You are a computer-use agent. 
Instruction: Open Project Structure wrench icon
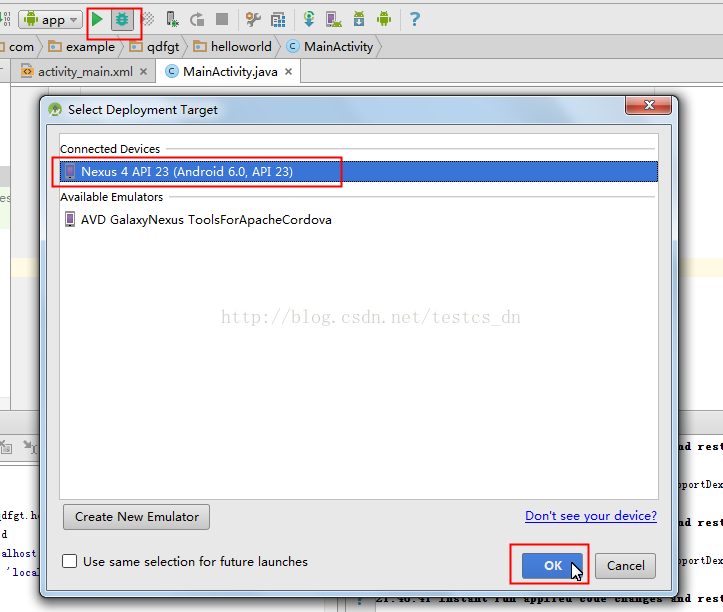(253, 19)
